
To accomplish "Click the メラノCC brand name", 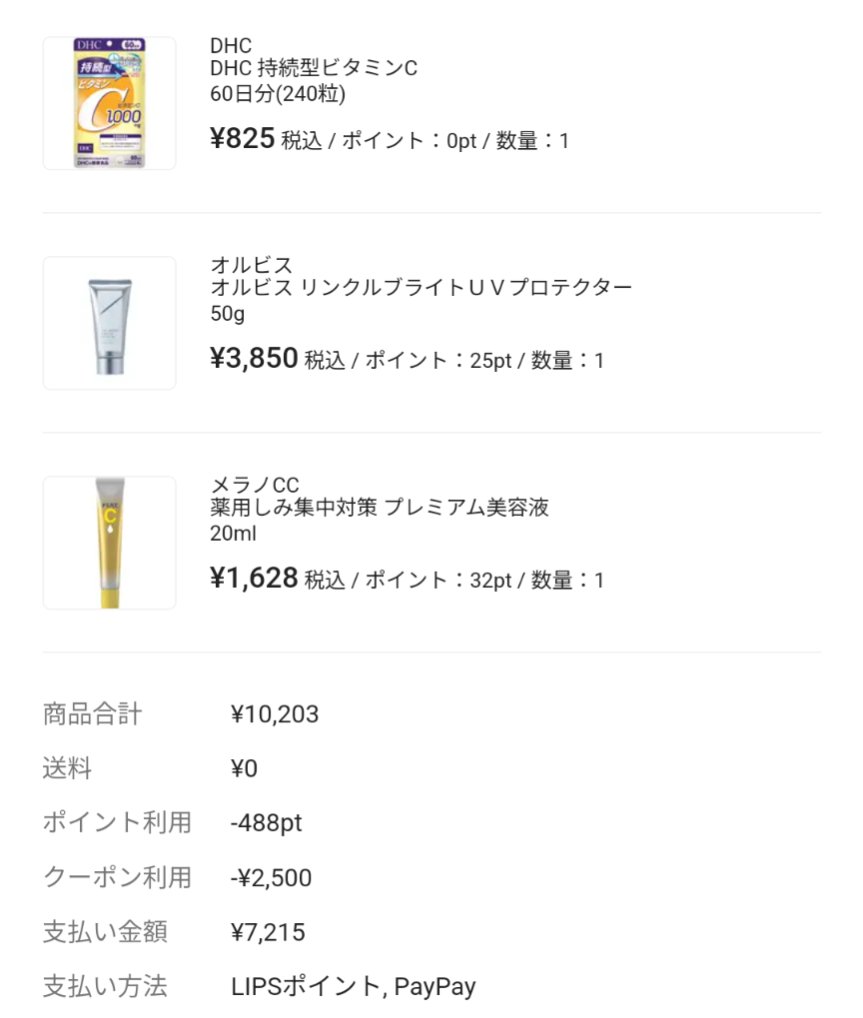I will pyautogui.click(x=254, y=485).
